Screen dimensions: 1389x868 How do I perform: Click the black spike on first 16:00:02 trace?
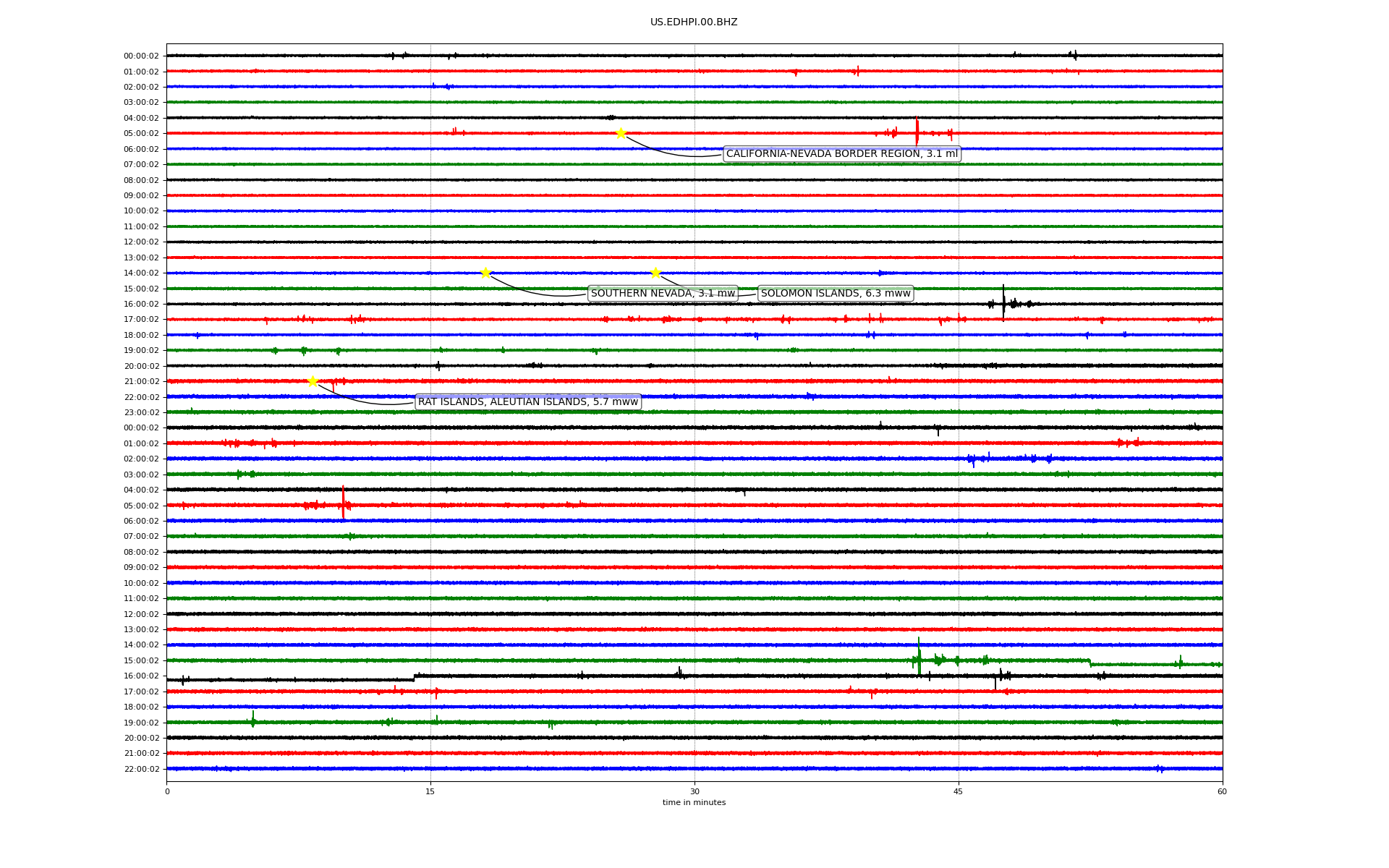tap(1003, 302)
